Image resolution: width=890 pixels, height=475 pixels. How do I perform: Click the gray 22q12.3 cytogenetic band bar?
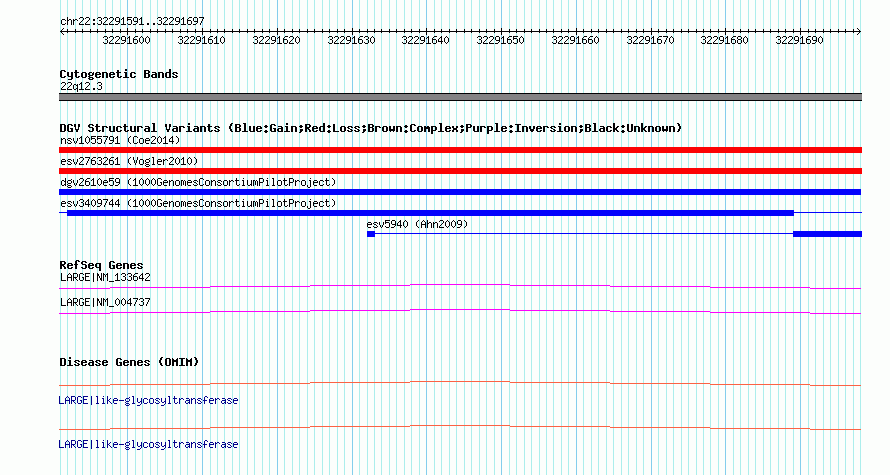point(460,97)
